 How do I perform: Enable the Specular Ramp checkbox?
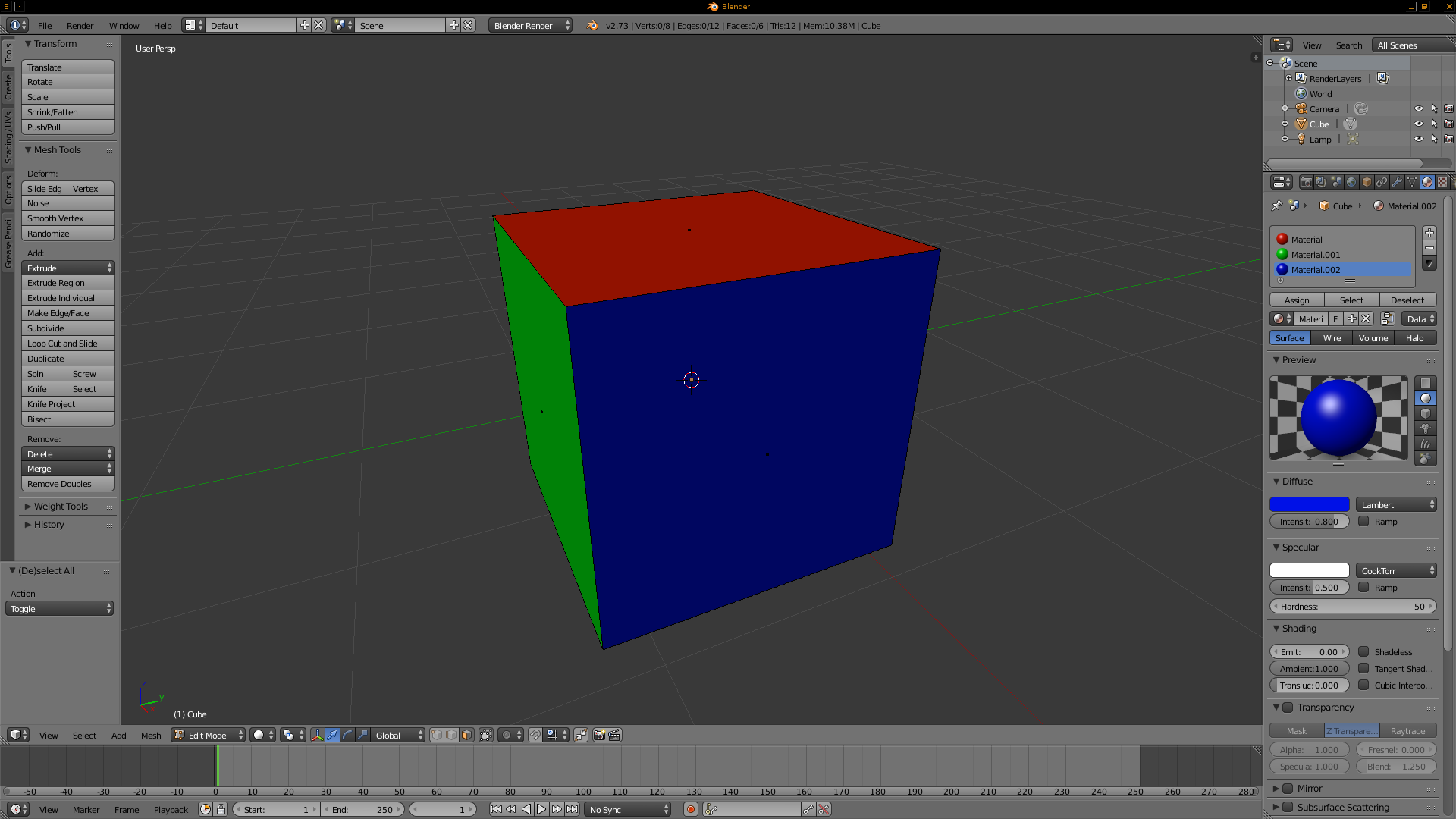pyautogui.click(x=1363, y=587)
